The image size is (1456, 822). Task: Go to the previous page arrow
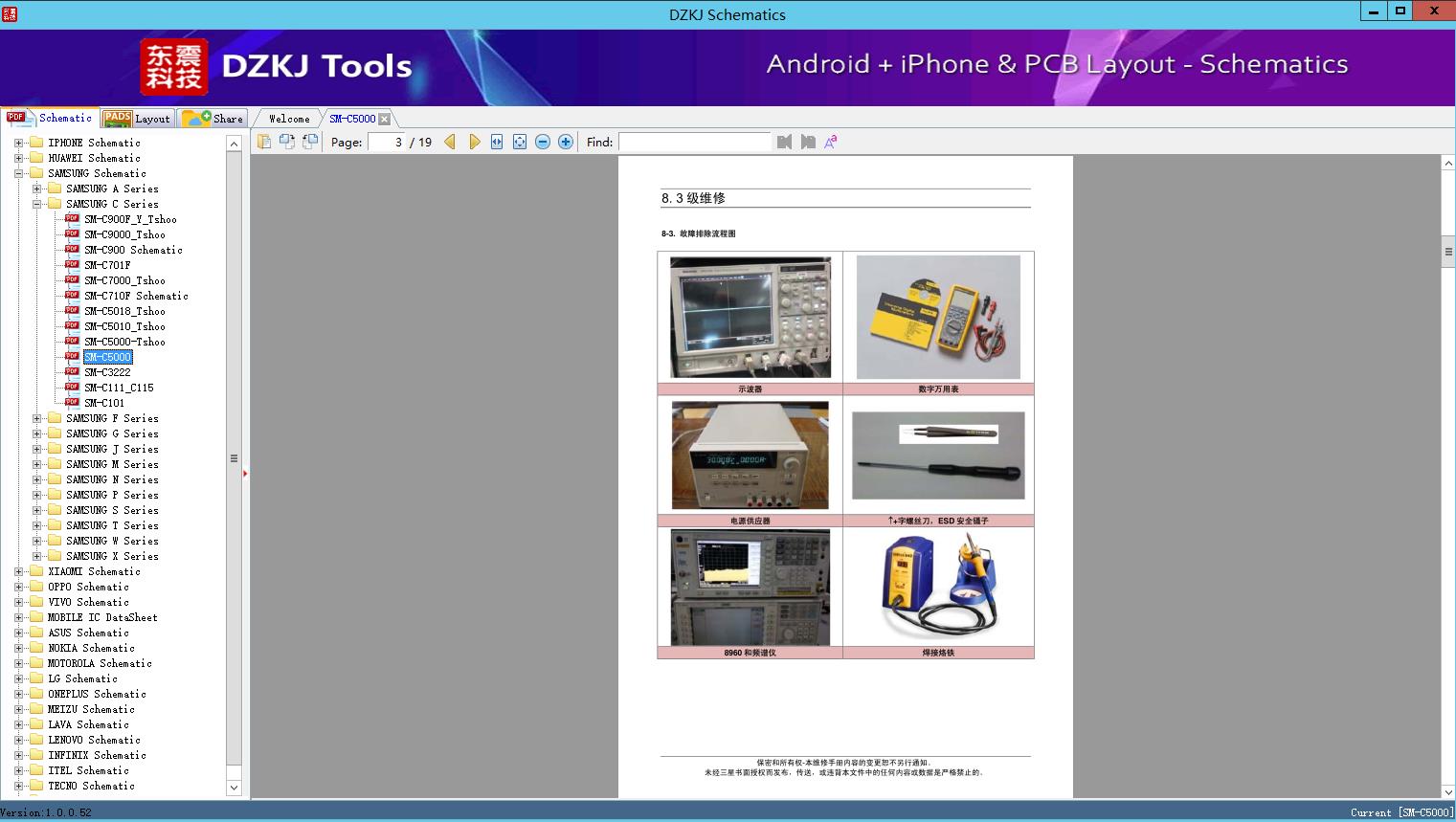[450, 142]
